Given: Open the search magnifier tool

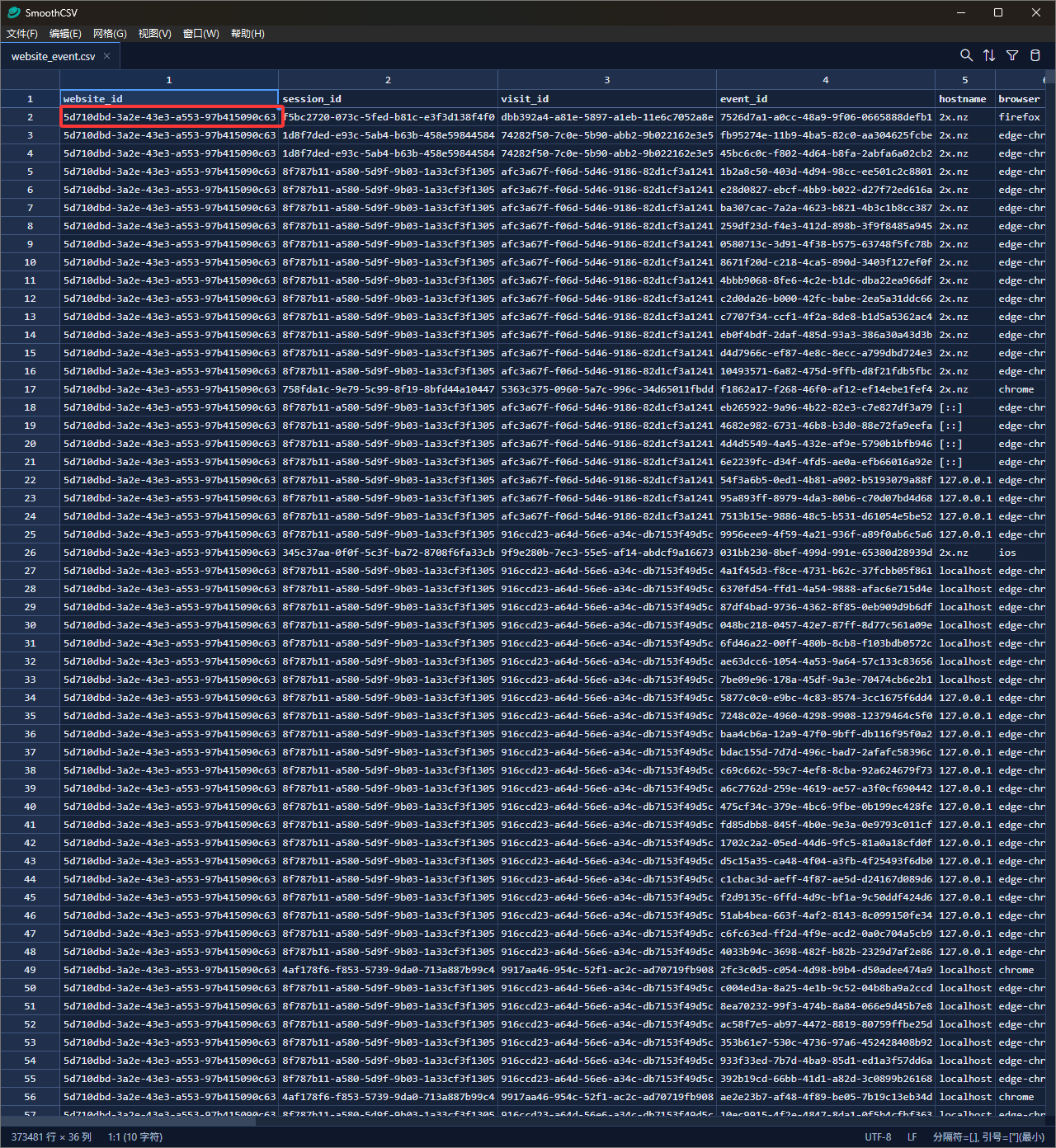Looking at the screenshot, I should pos(966,55).
